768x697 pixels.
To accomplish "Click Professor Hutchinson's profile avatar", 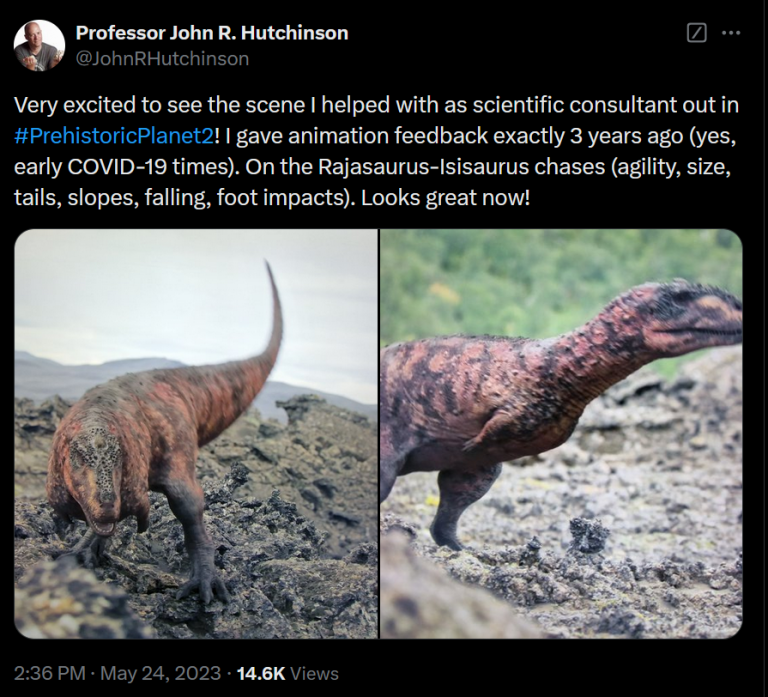I will 39,45.
